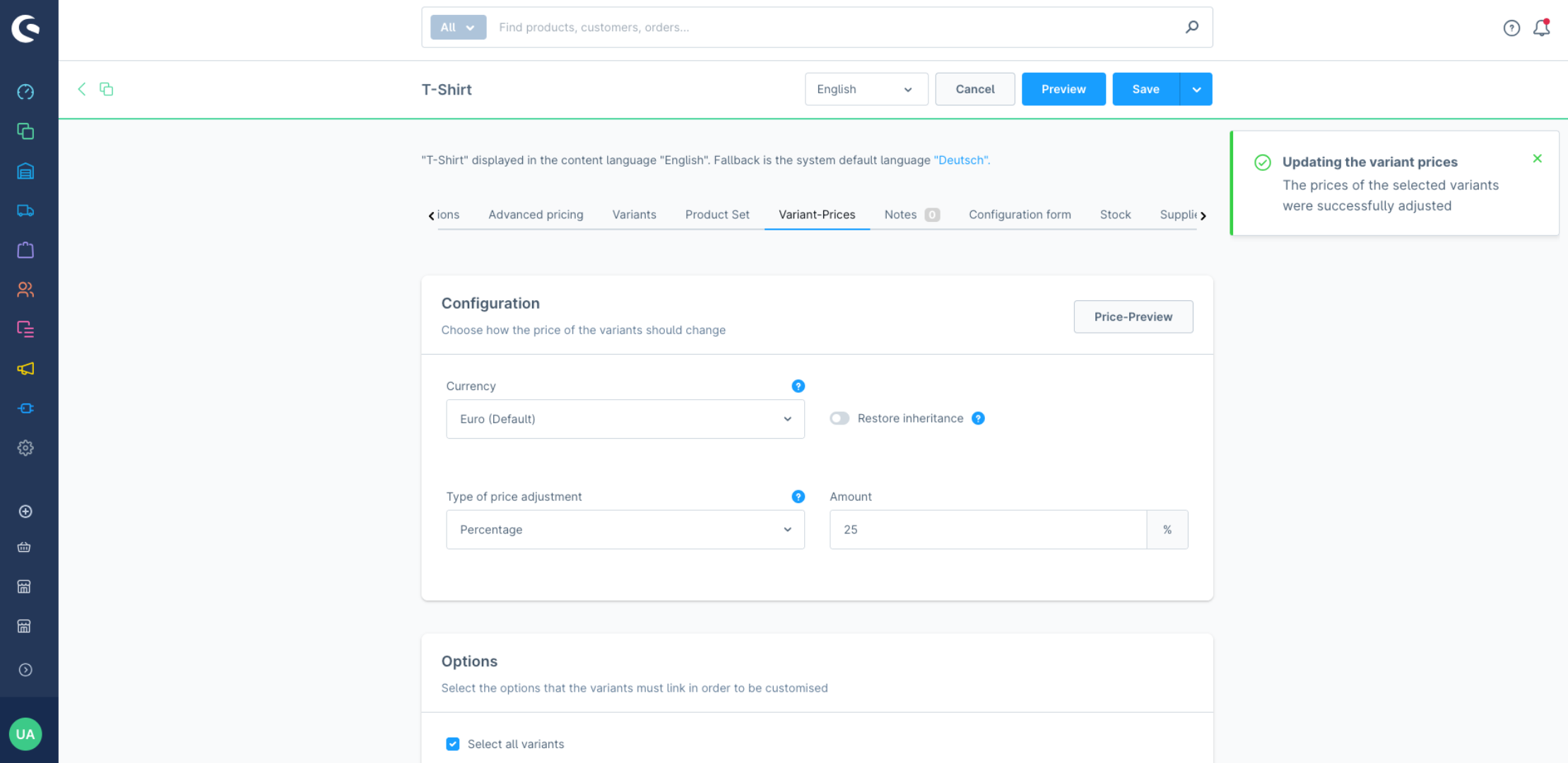
Task: Click the duplicate product icon next to the back arrow
Action: point(106,89)
